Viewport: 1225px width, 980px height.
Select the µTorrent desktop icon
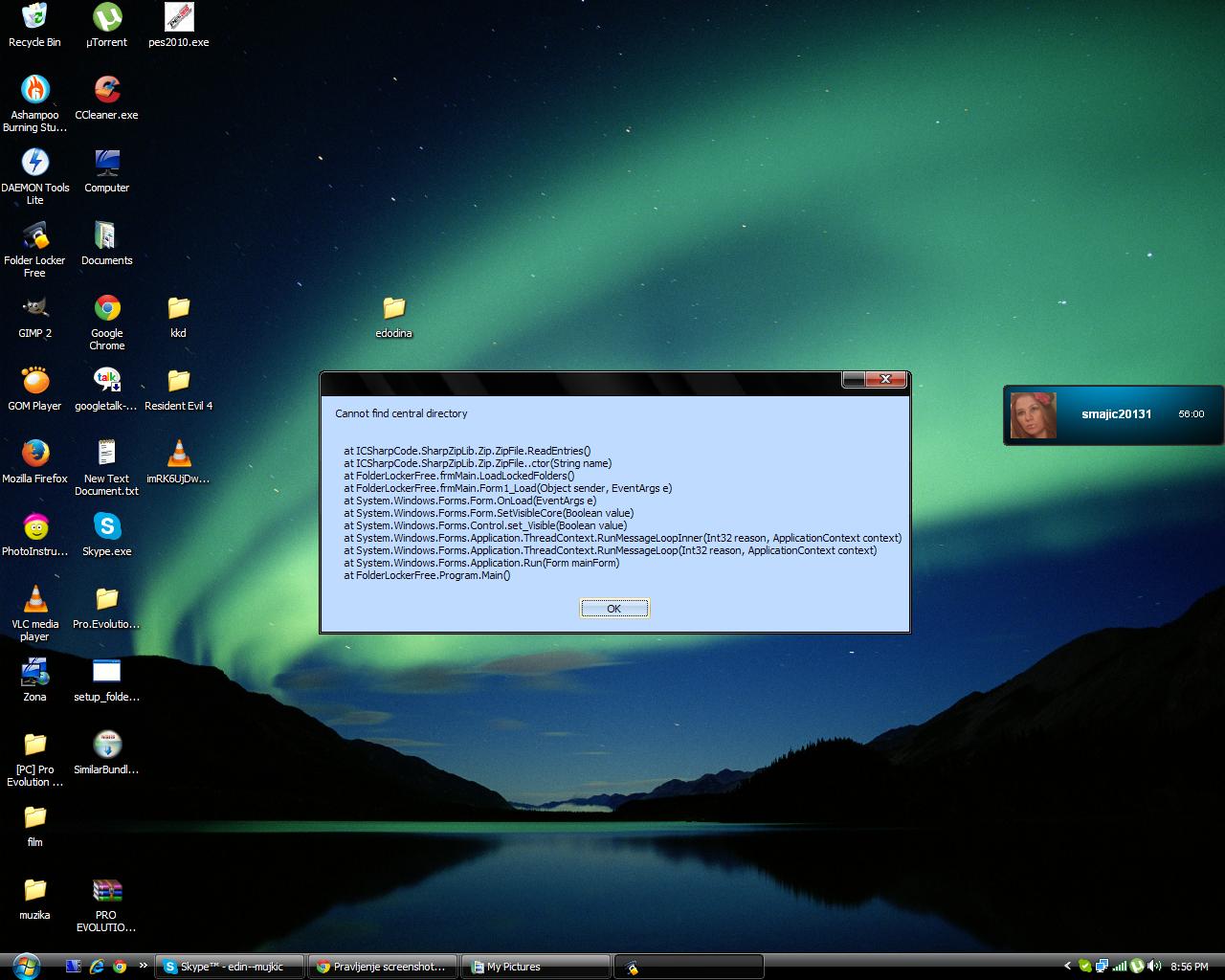pos(107,26)
